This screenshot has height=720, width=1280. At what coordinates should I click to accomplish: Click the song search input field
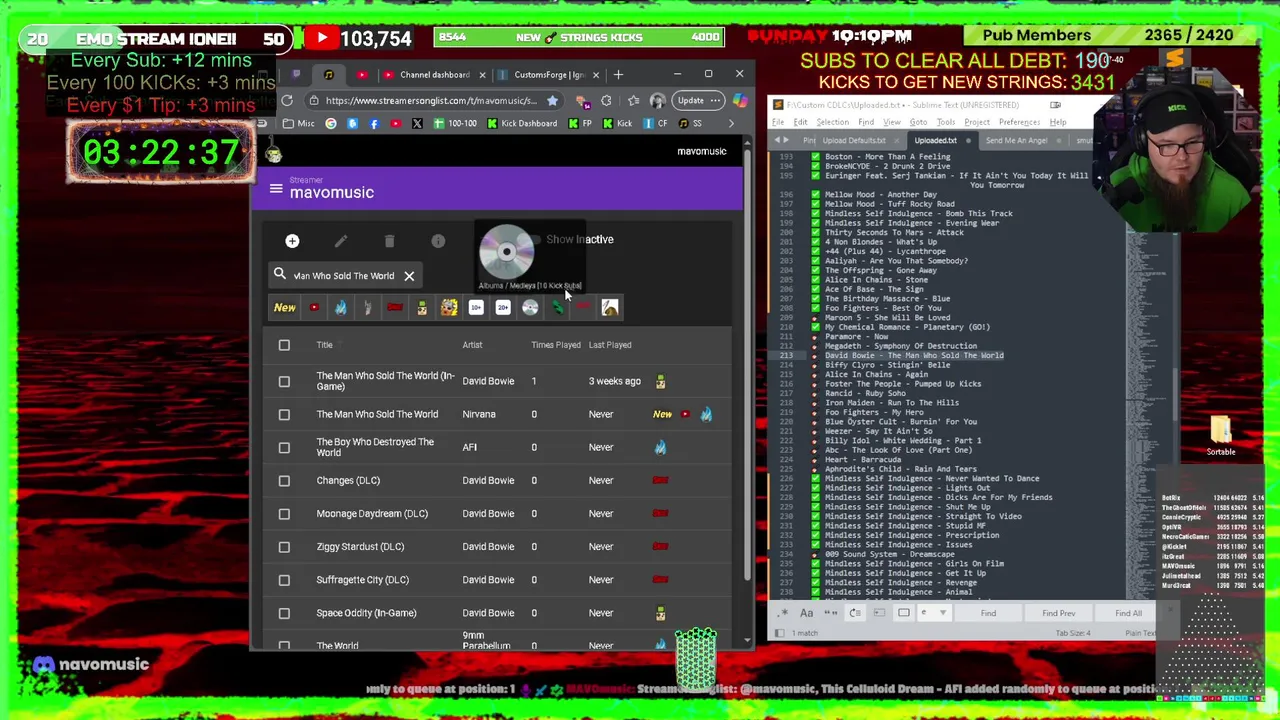pos(344,276)
